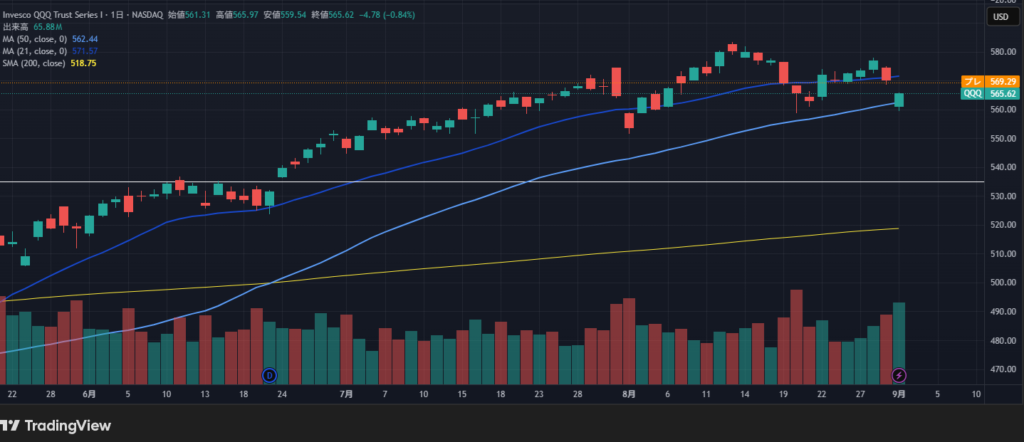Viewport: 1024px width, 442px height.
Task: Click the 9月 date axis label
Action: pos(899,394)
